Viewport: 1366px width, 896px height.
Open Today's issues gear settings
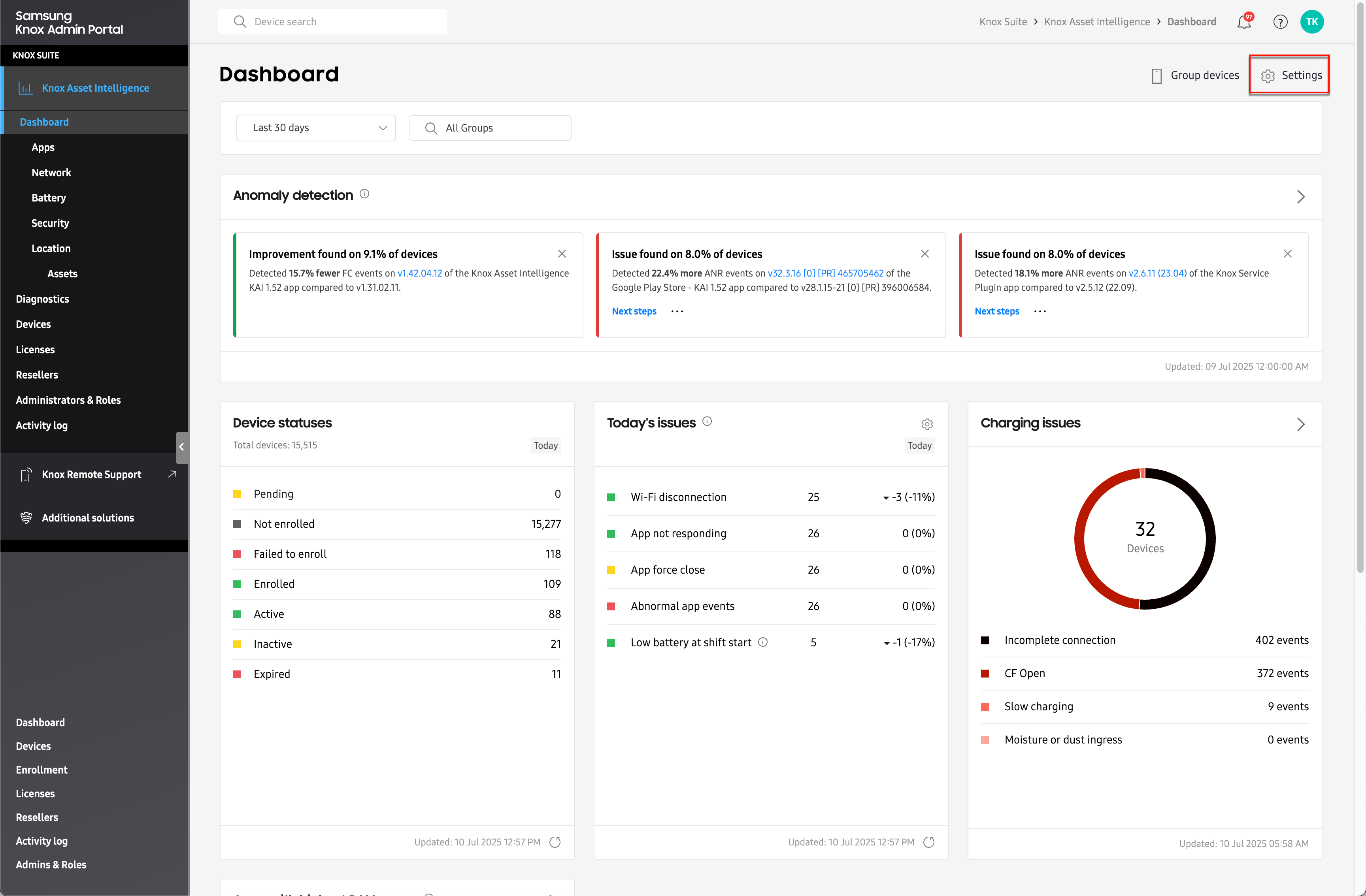pyautogui.click(x=927, y=424)
